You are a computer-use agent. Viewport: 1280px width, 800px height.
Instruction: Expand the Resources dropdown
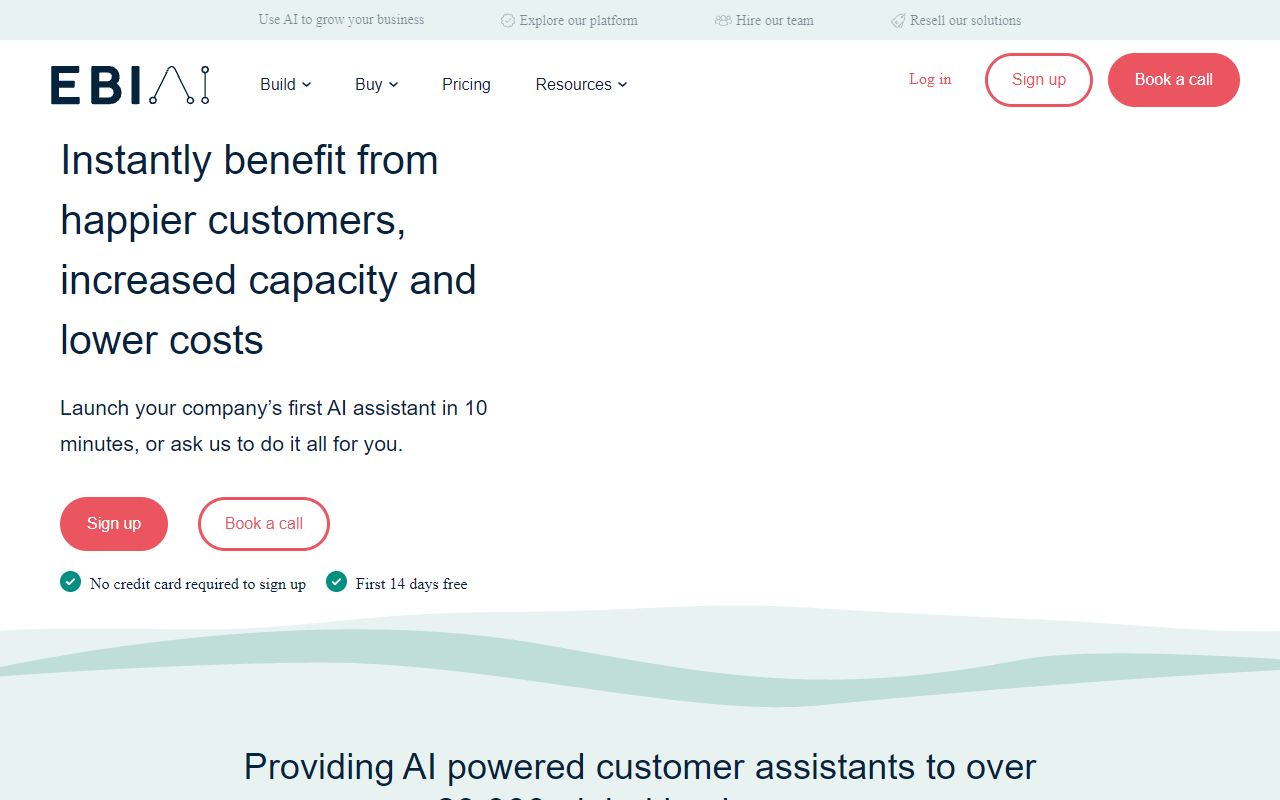580,85
